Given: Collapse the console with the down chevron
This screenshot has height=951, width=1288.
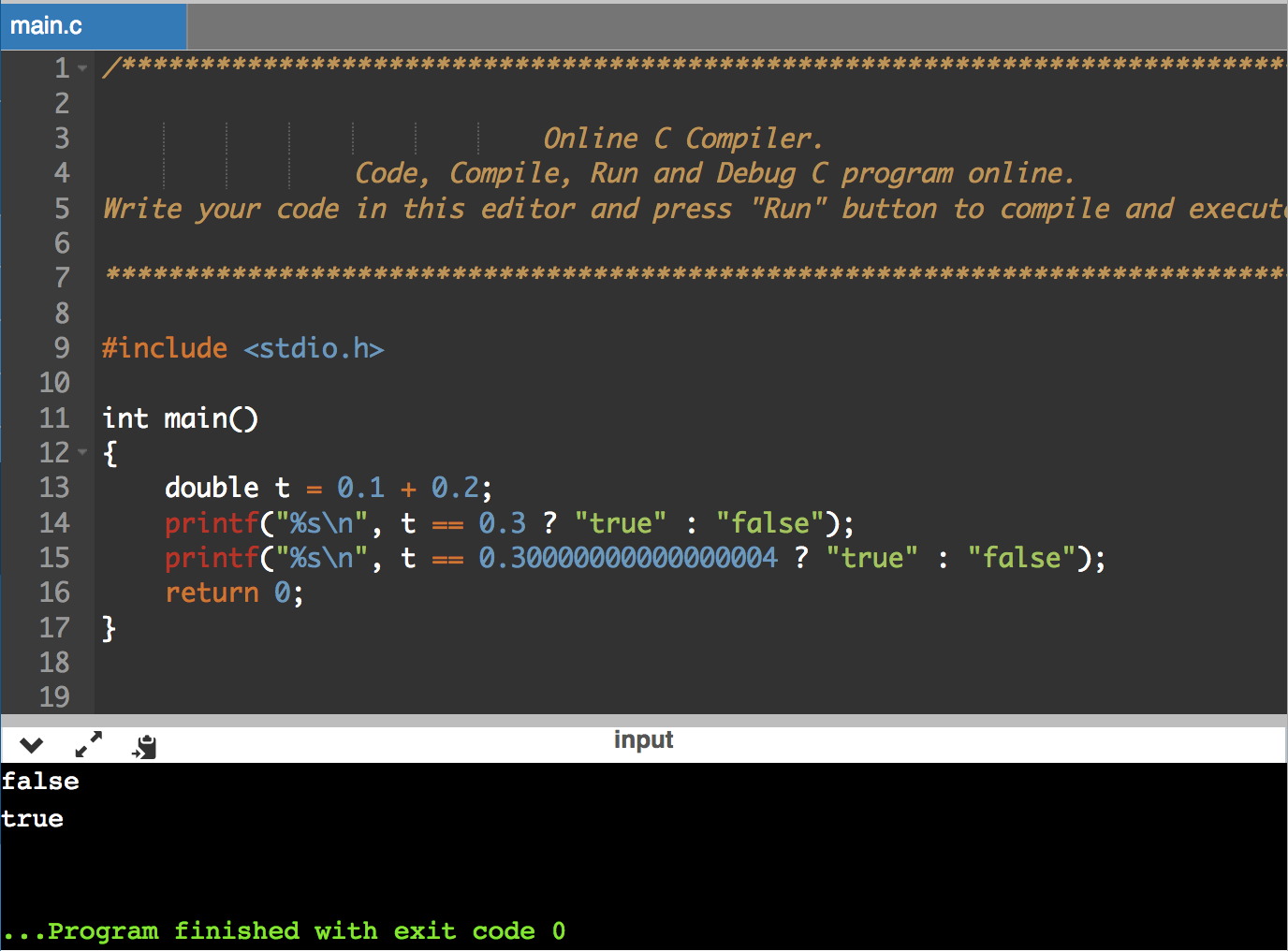Looking at the screenshot, I should [32, 745].
